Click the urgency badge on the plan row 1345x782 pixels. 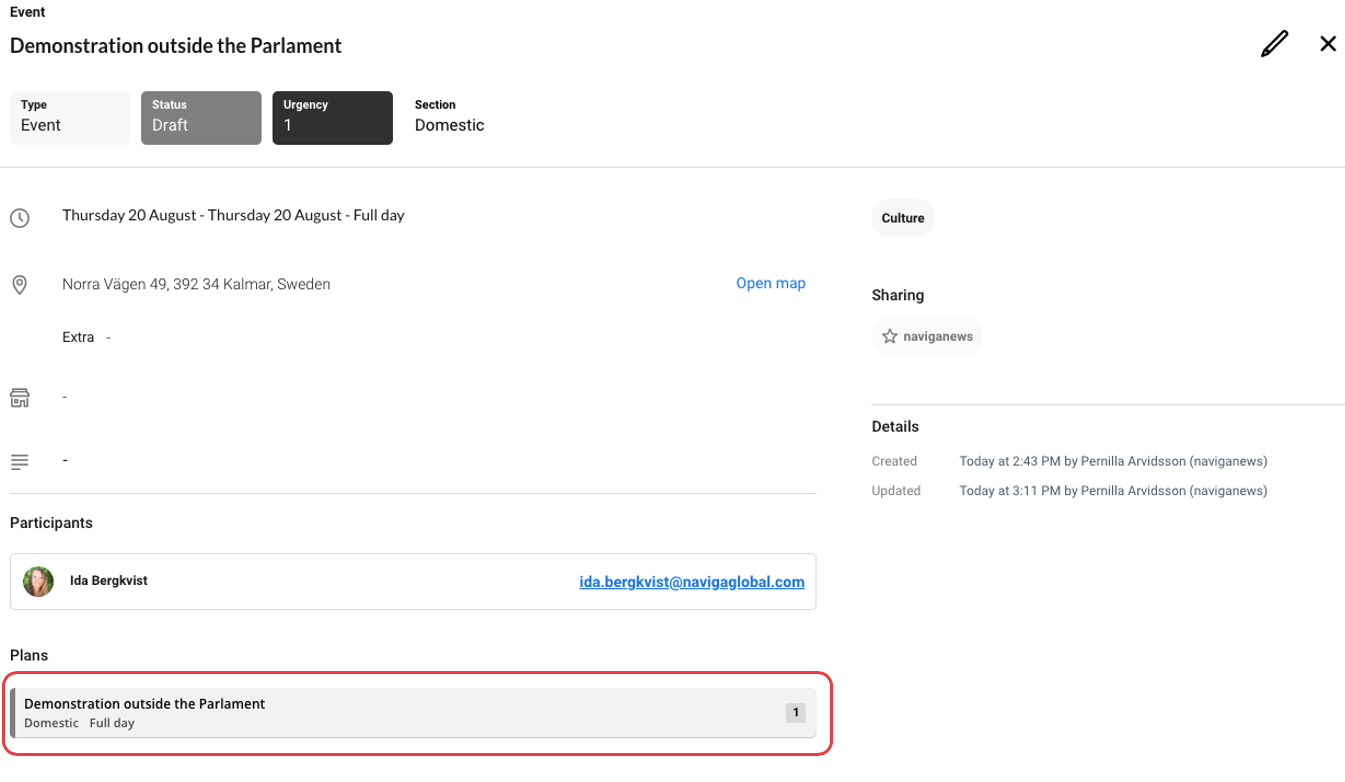pyautogui.click(x=795, y=713)
